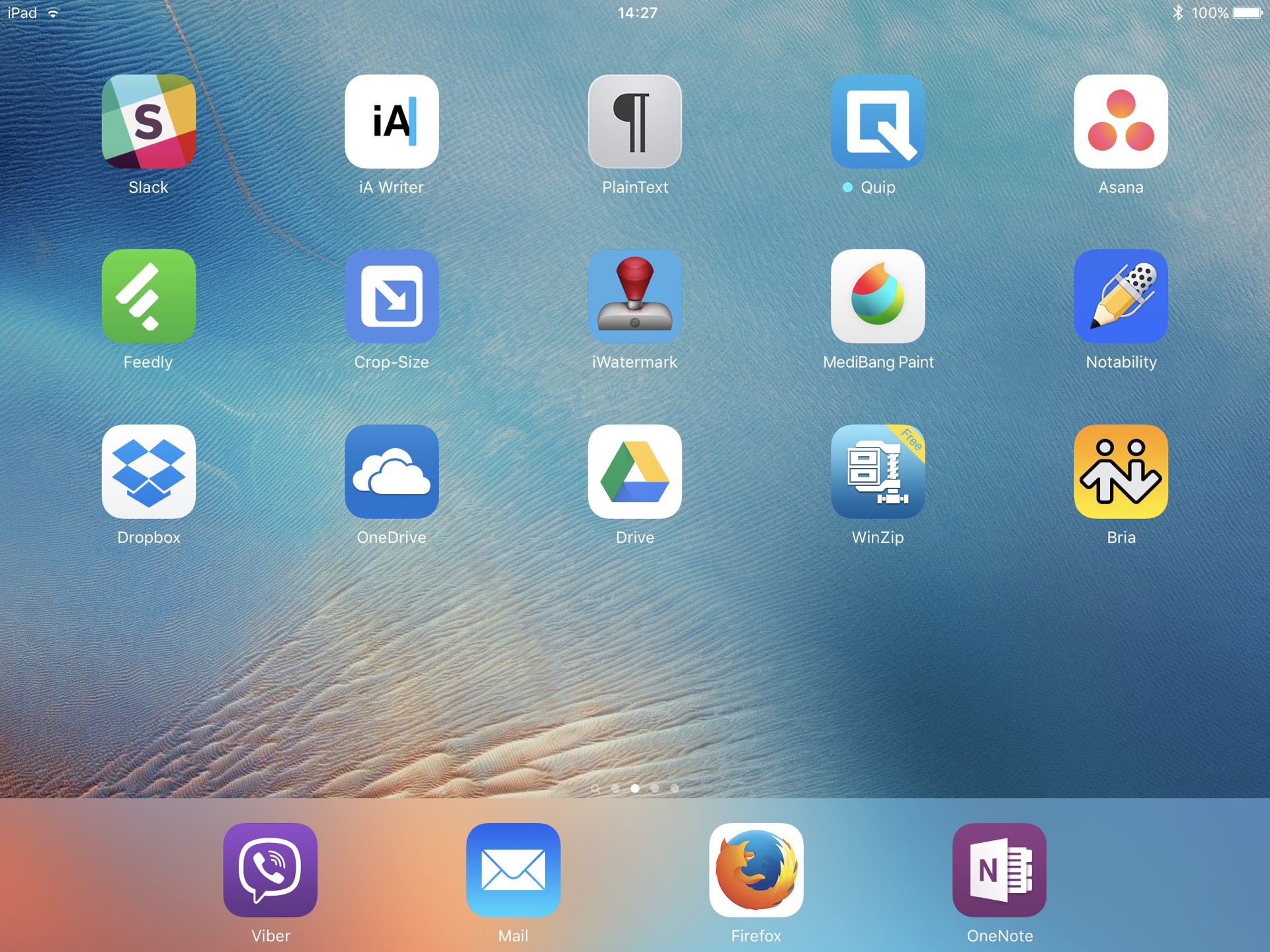Tap the 'iA Writer' label text
Image resolution: width=1270 pixels, height=952 pixels.
click(x=392, y=187)
